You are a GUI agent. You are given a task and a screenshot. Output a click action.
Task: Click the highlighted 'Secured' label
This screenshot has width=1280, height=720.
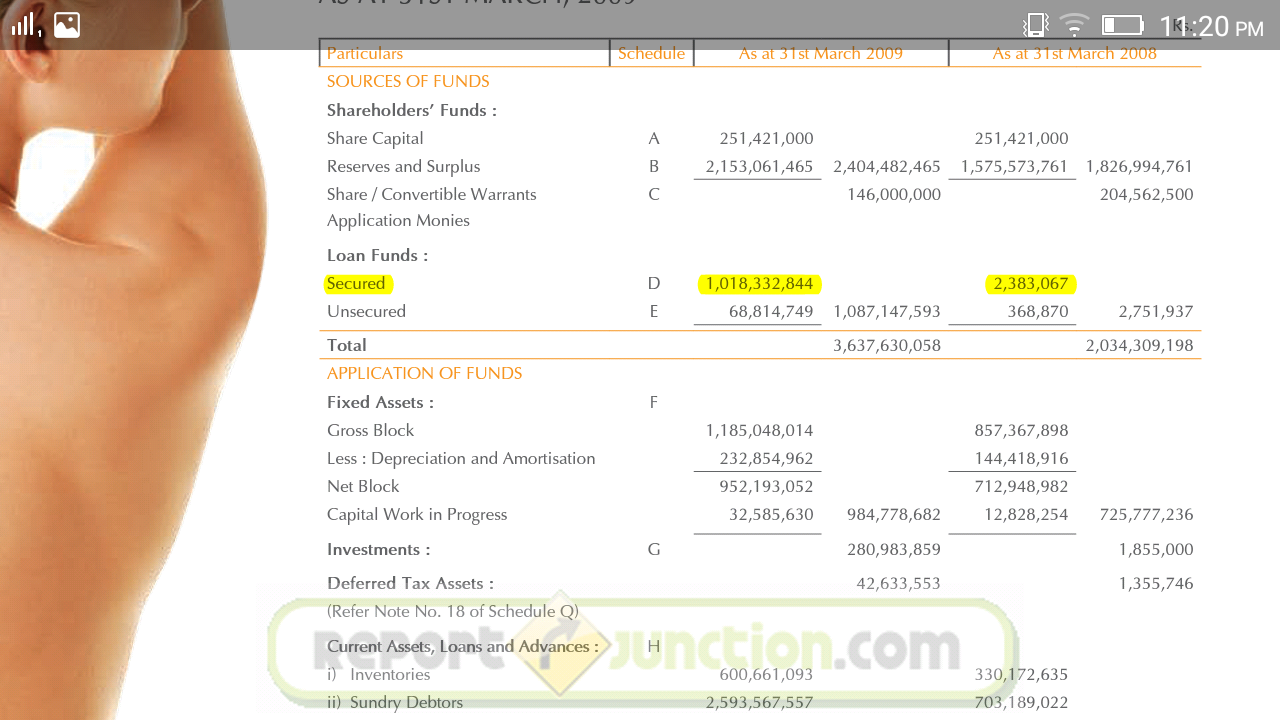(356, 283)
